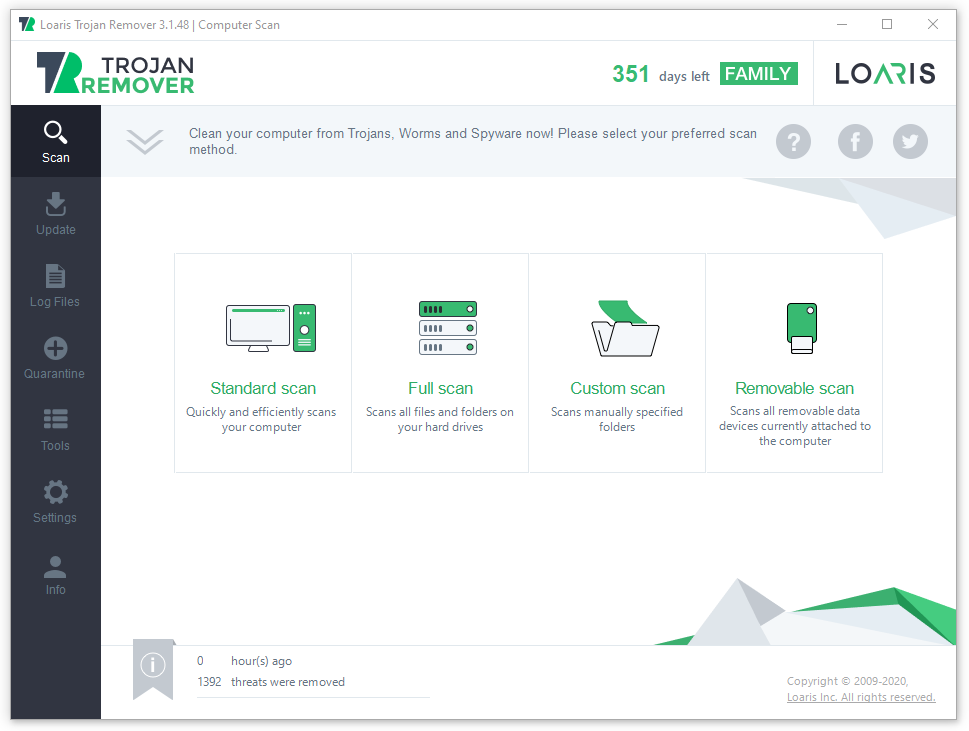The image size is (969, 731).
Task: Click the Trojan Remover logo
Action: (x=116, y=73)
